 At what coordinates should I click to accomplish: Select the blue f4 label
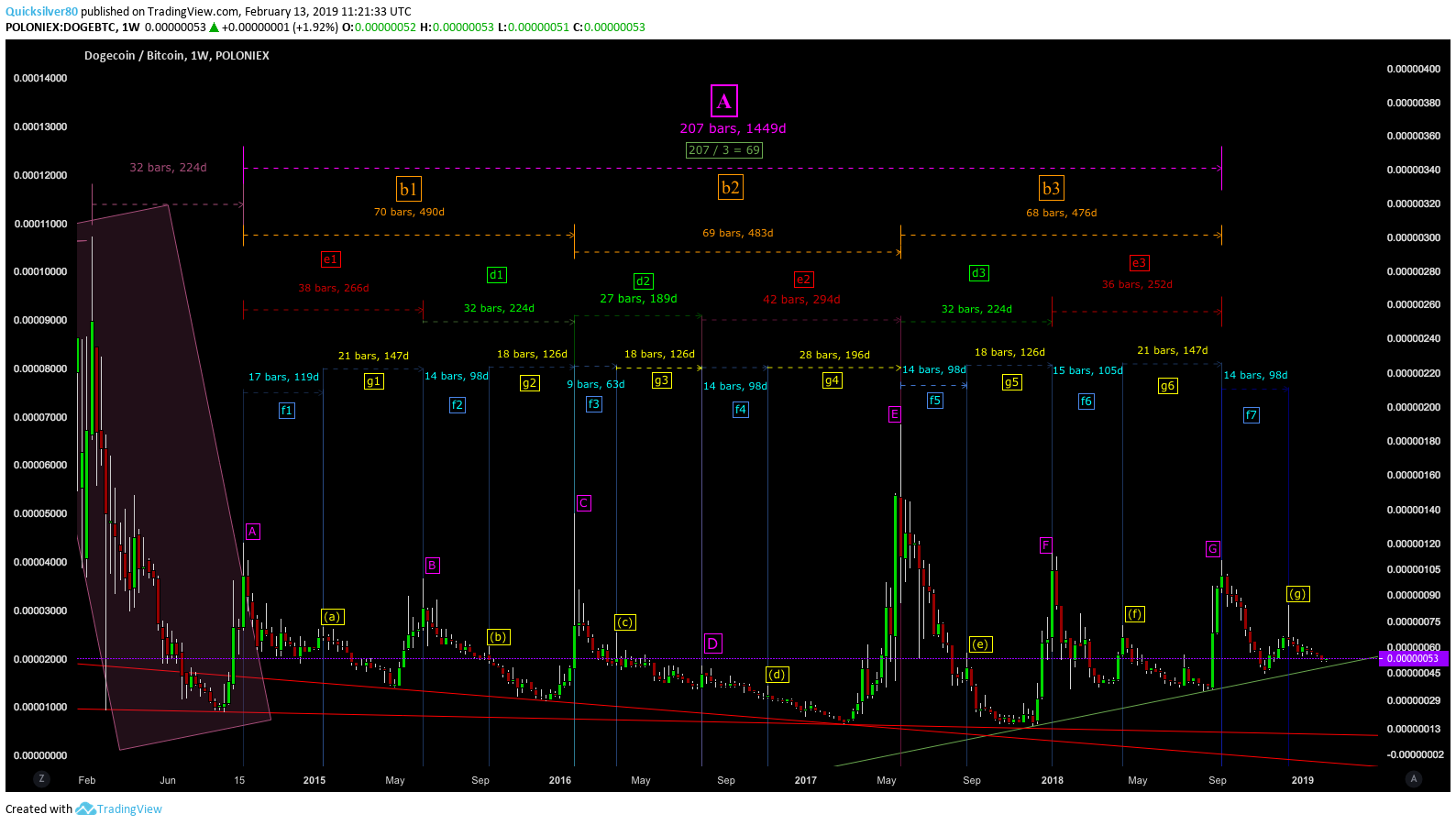click(x=741, y=410)
